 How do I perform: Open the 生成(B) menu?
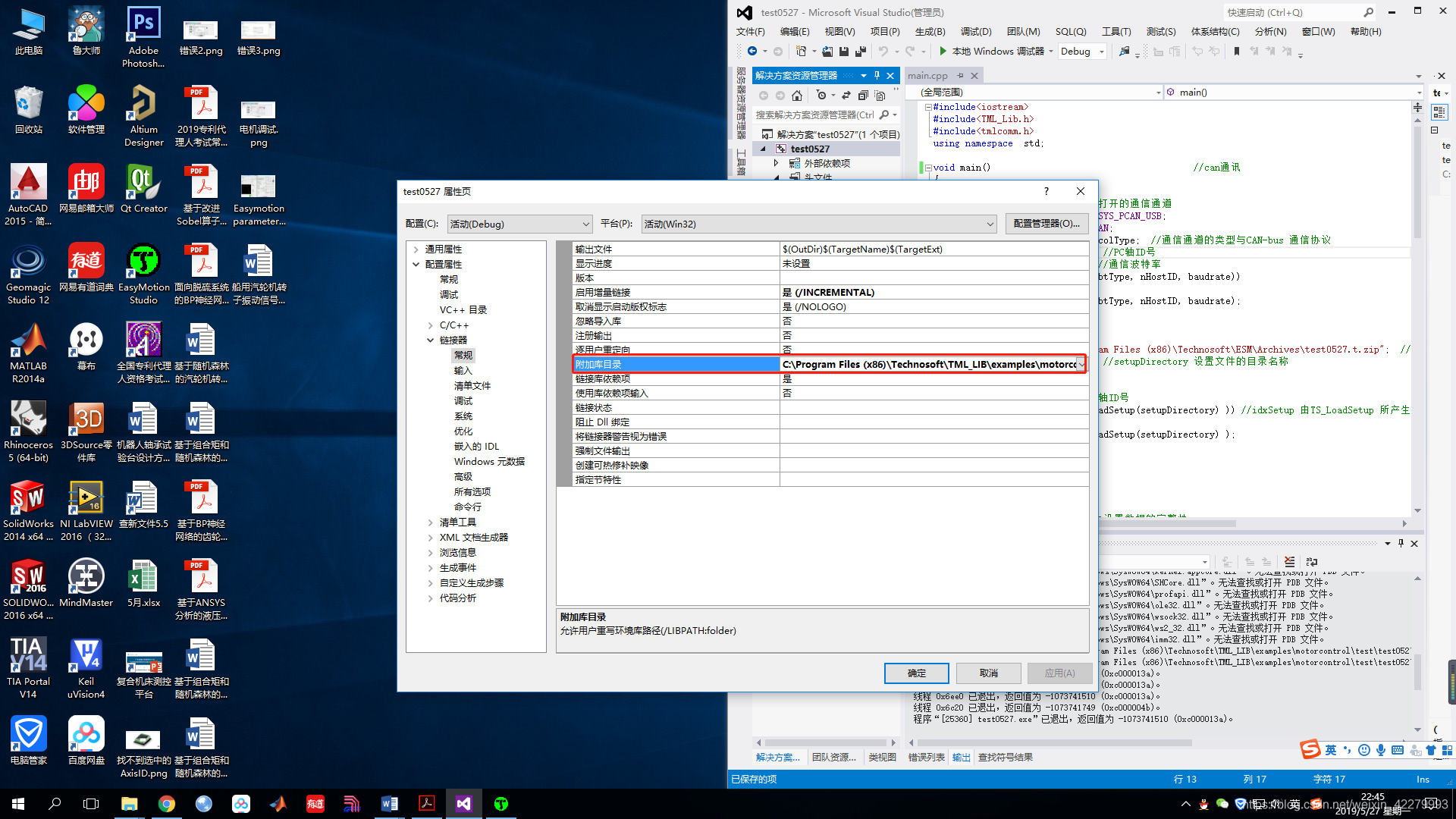pos(930,32)
